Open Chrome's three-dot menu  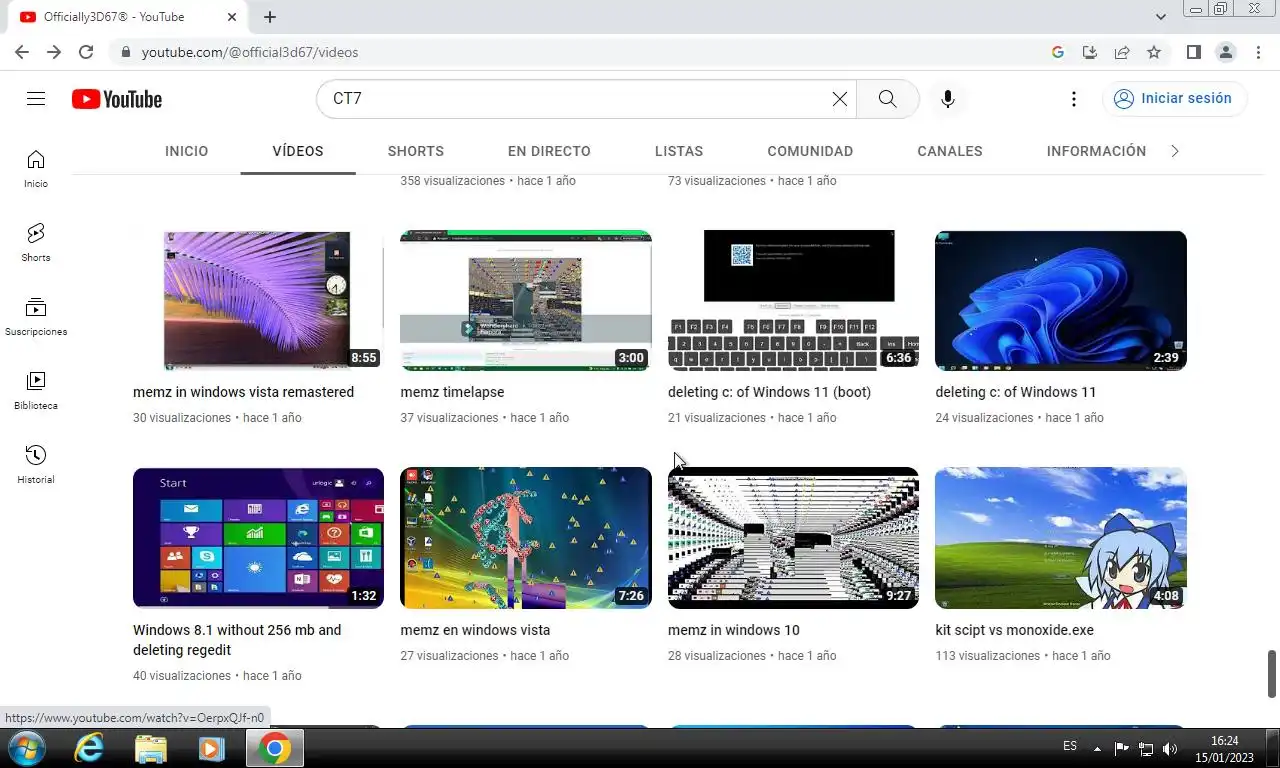(x=1256, y=52)
